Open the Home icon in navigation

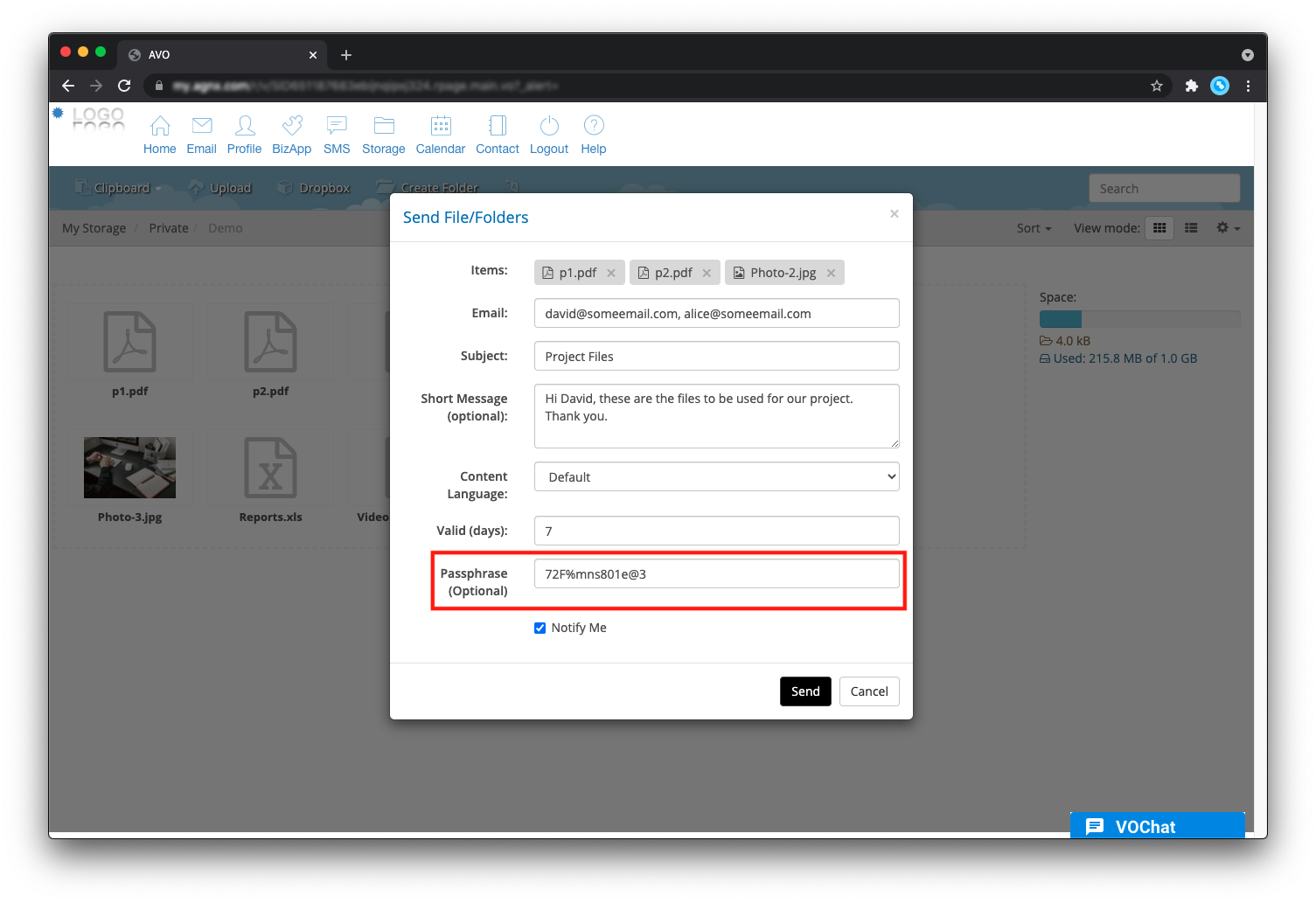(160, 127)
